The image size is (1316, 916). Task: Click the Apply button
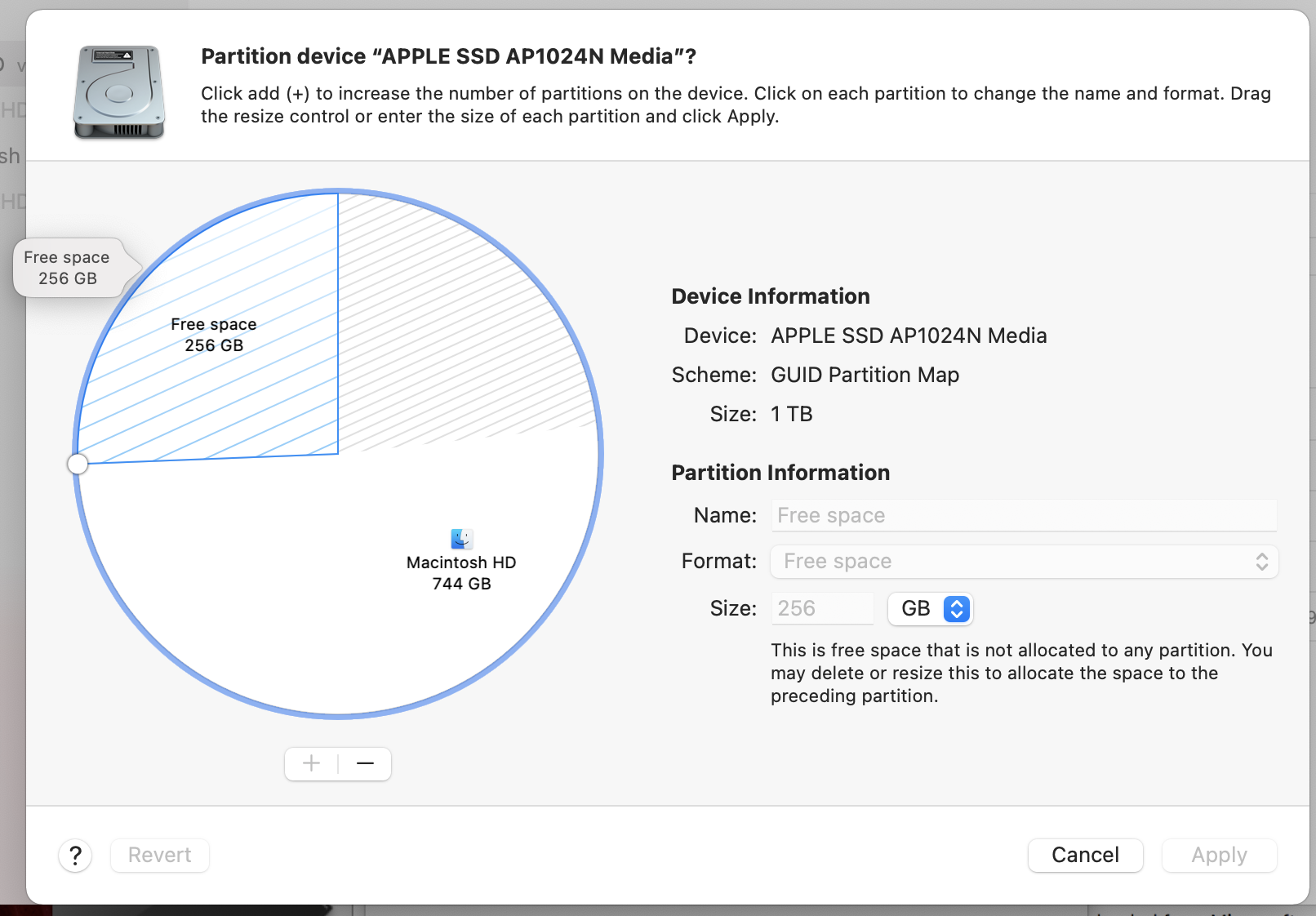click(1219, 855)
